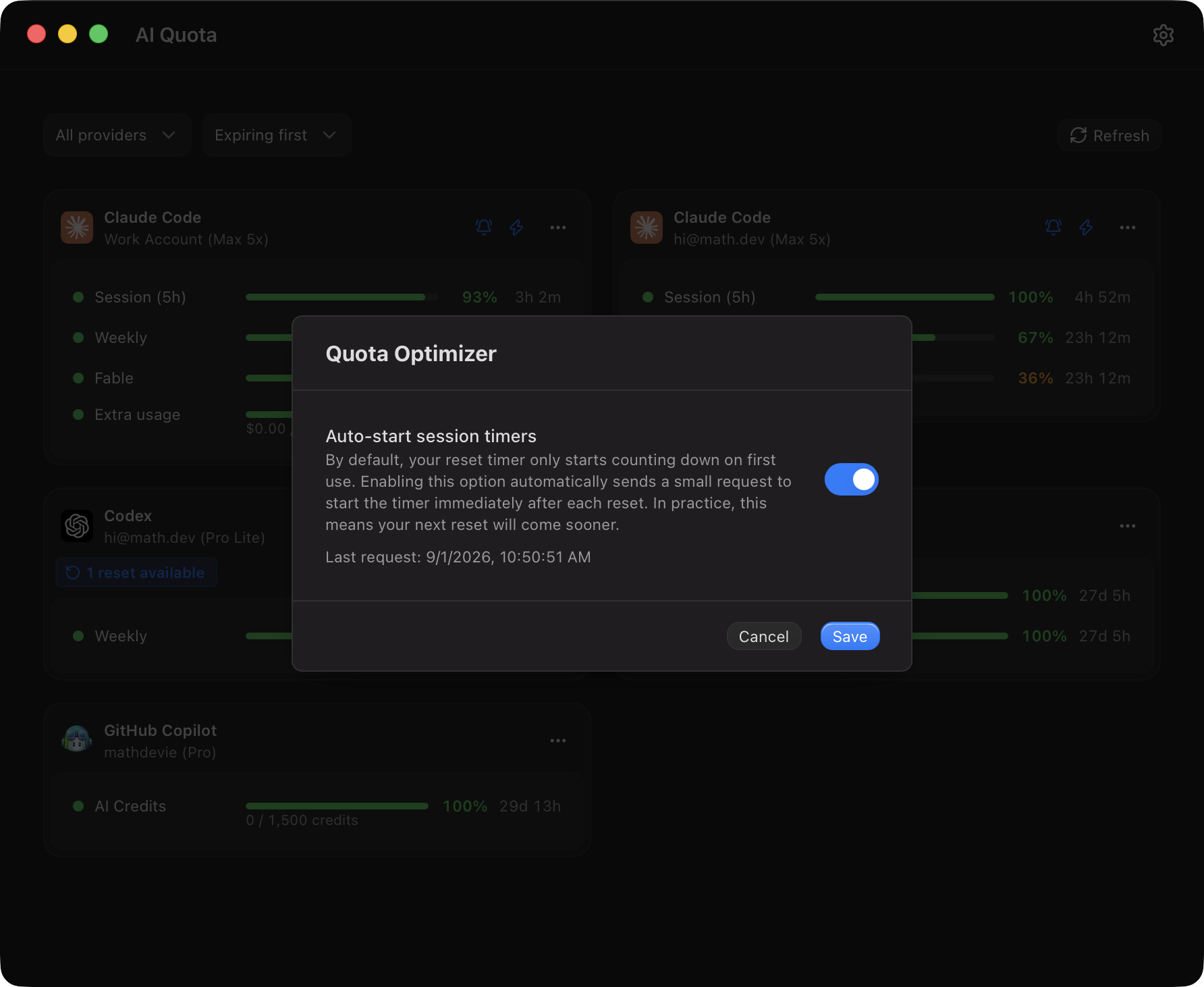The height and width of the screenshot is (987, 1204).
Task: Click the Fable row label
Action: [114, 378]
